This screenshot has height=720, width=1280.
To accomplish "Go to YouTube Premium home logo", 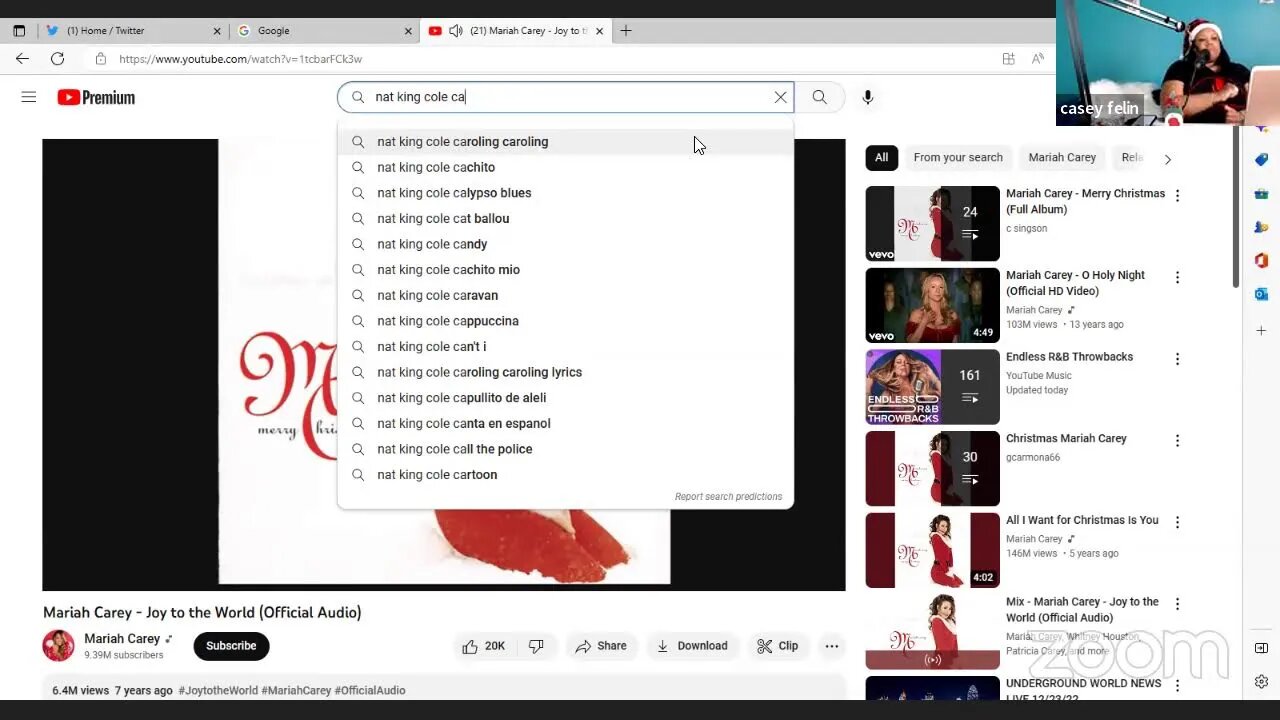I will 96,97.
